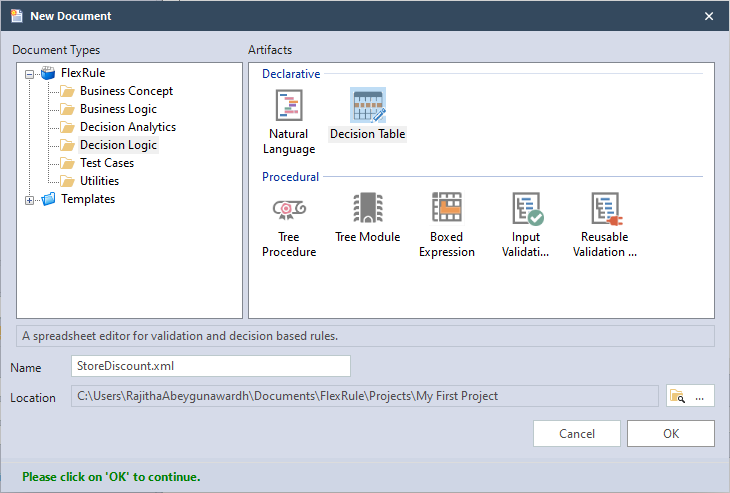The height and width of the screenshot is (493, 730).
Task: Select Business Logic in Document Types
Action: point(118,109)
